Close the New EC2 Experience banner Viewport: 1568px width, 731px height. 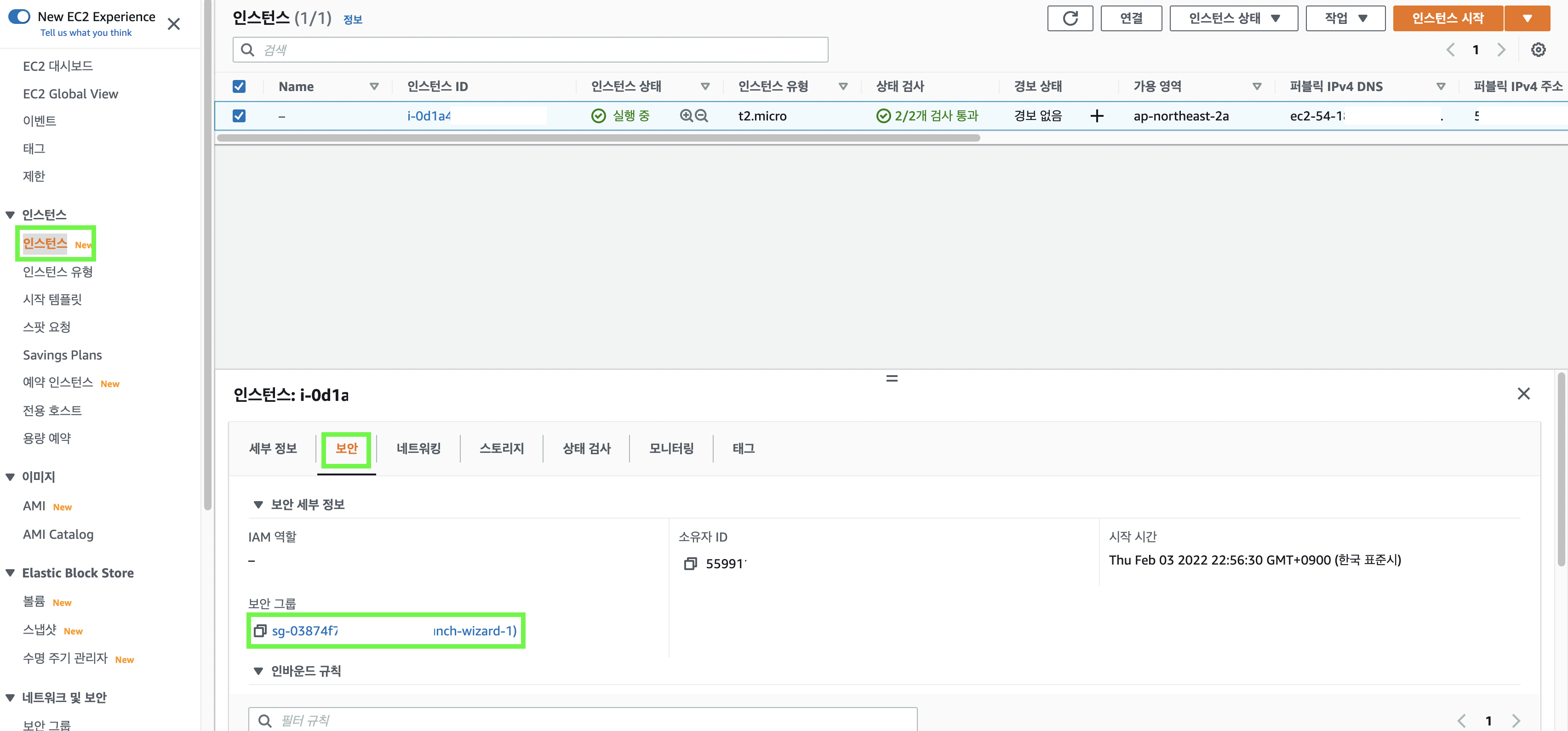coord(173,24)
